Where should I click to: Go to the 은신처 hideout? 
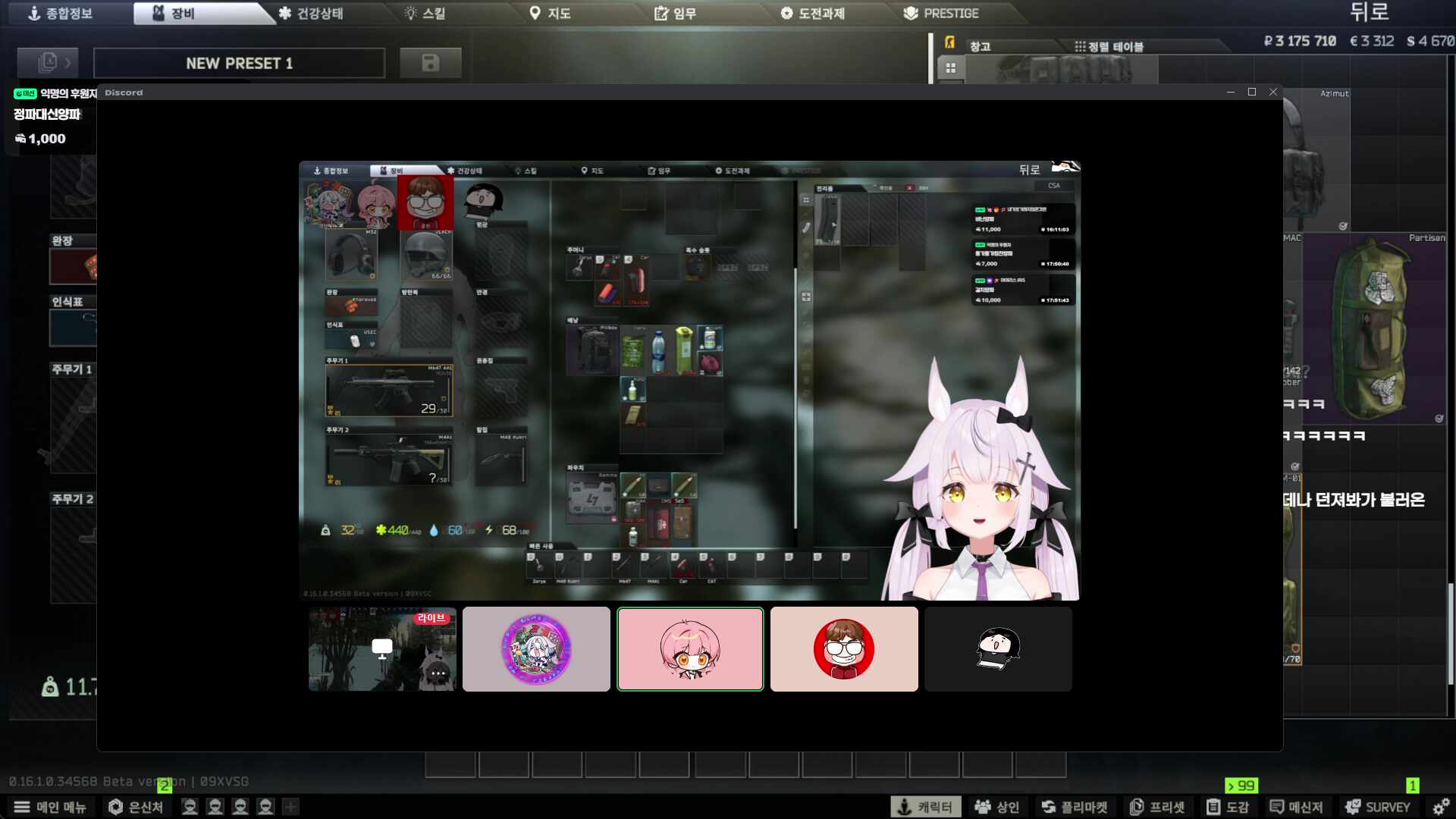click(136, 807)
